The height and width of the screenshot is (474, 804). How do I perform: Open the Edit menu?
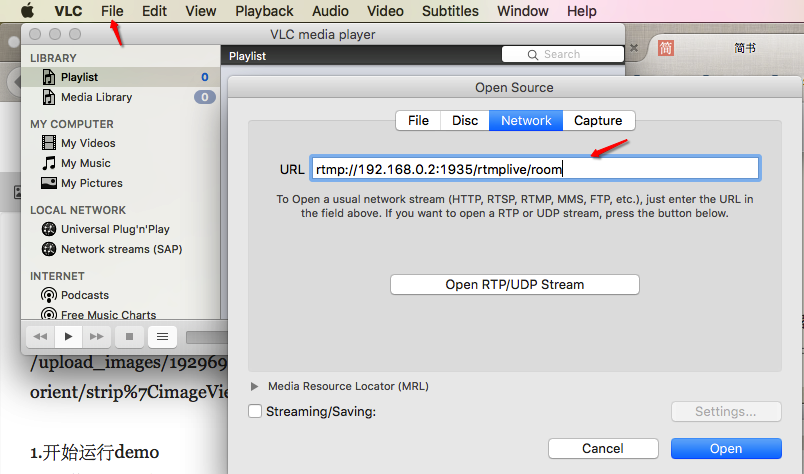[154, 11]
